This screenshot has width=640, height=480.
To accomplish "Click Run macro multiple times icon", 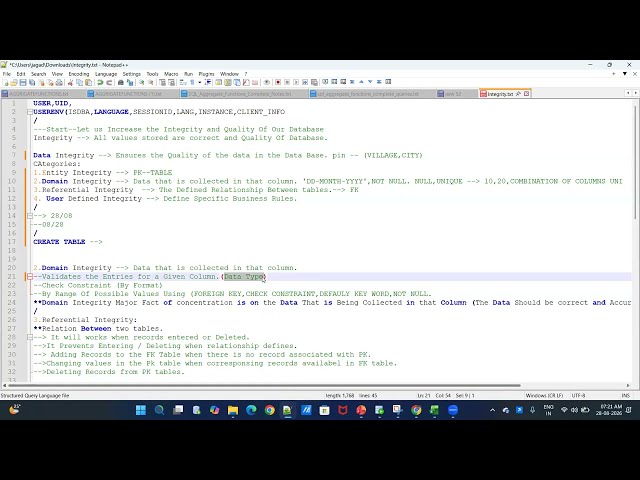I will pyautogui.click(x=305, y=82).
